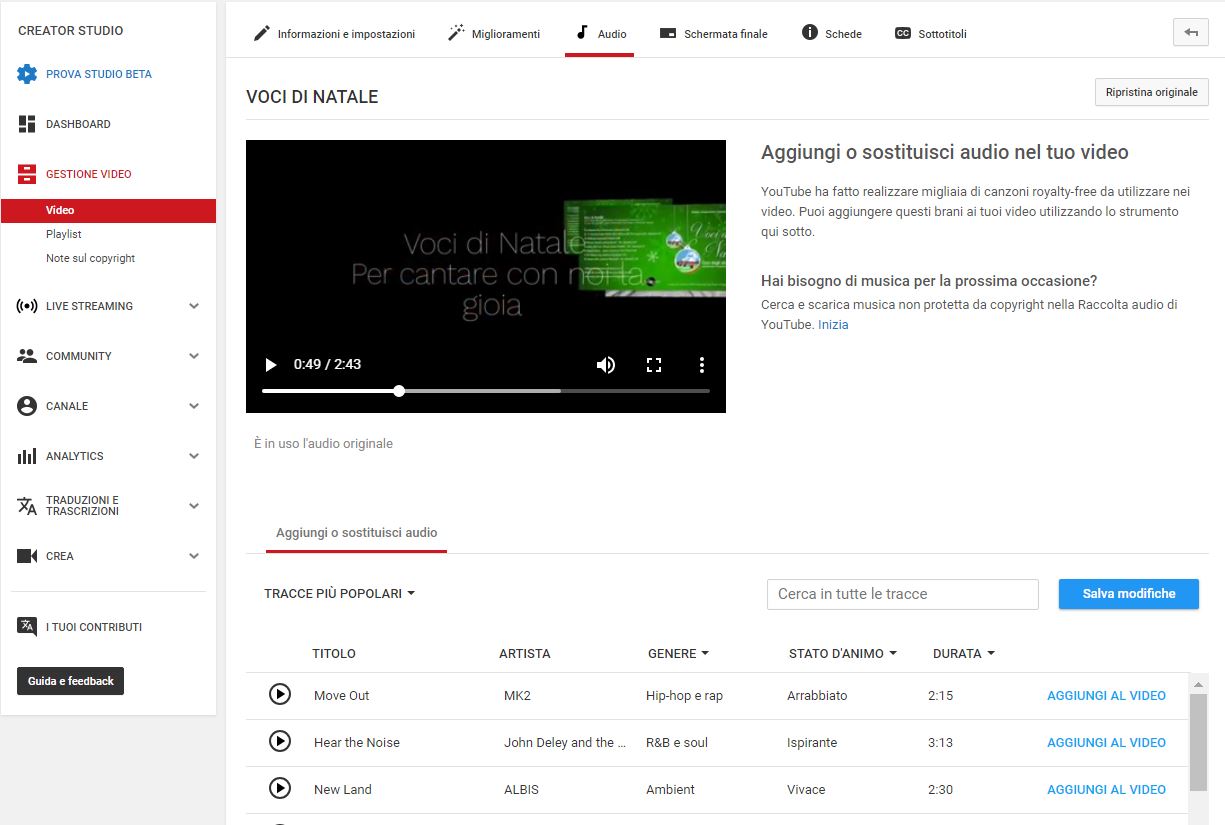Click the pencil icon for Informazioni e impostazioni
Image resolution: width=1225 pixels, height=825 pixels.
point(262,33)
